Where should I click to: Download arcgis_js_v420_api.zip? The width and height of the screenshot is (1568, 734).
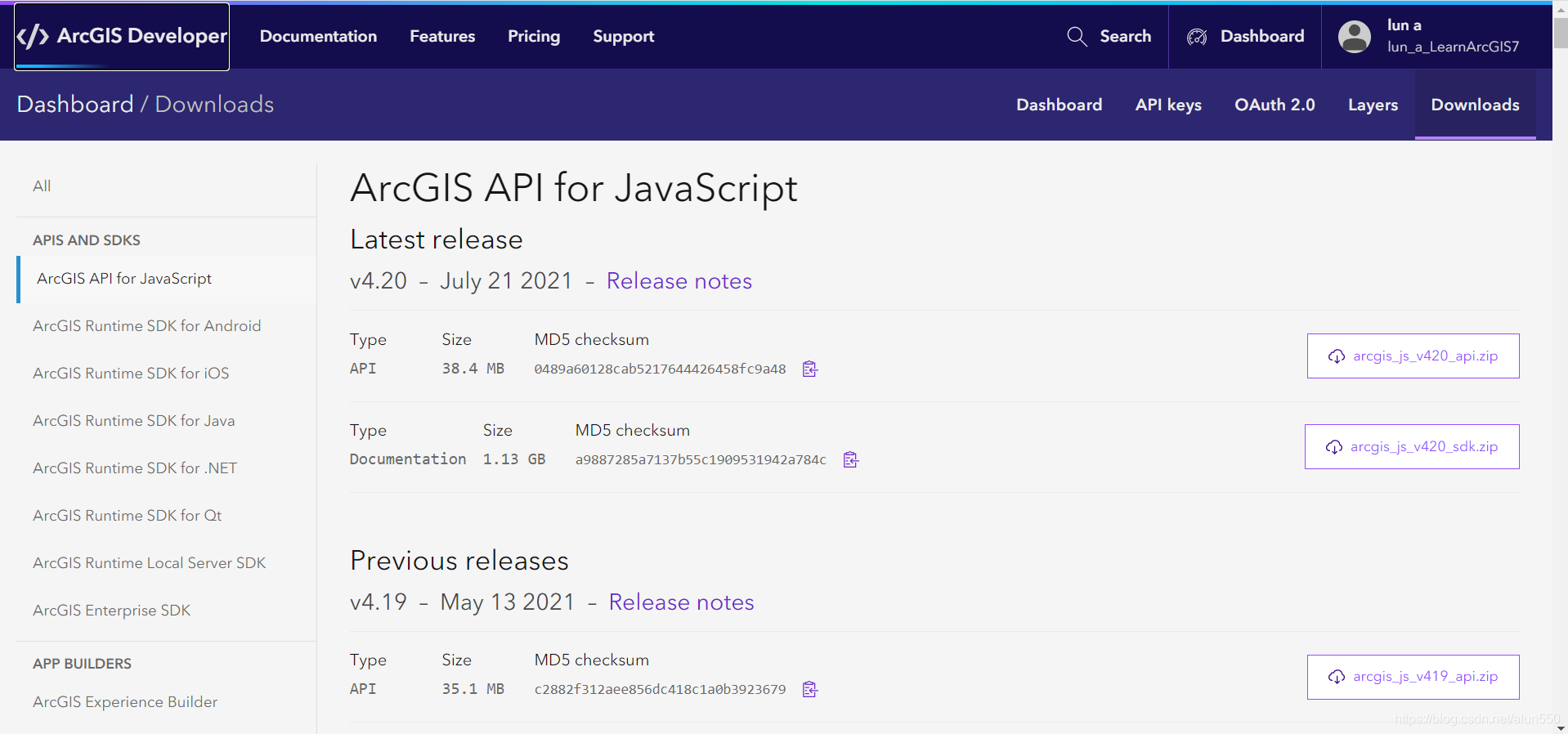pos(1413,356)
